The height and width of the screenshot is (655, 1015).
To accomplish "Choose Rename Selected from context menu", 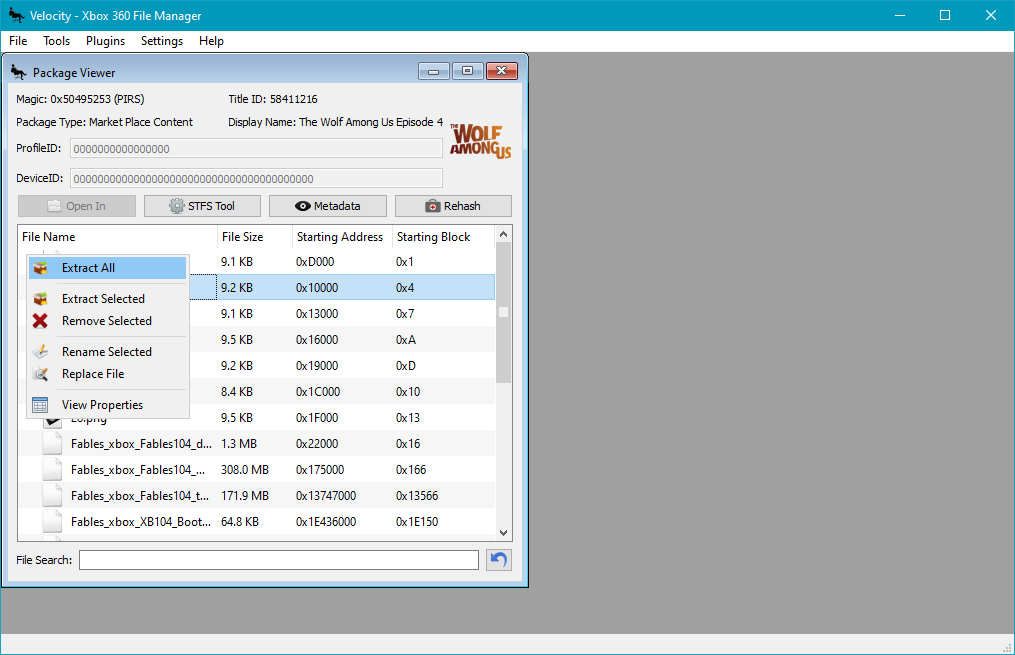I will (x=107, y=352).
